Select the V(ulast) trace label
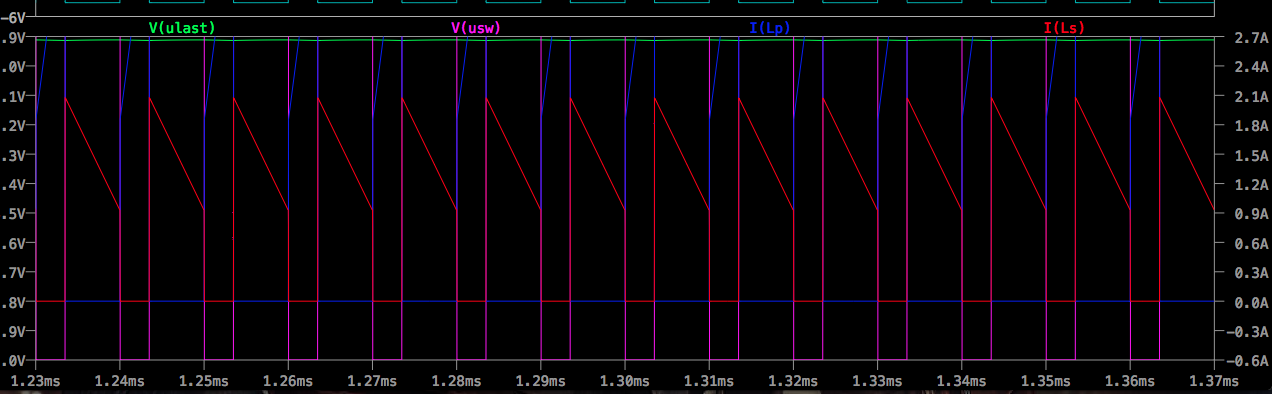The width and height of the screenshot is (1272, 394). pyautogui.click(x=181, y=28)
